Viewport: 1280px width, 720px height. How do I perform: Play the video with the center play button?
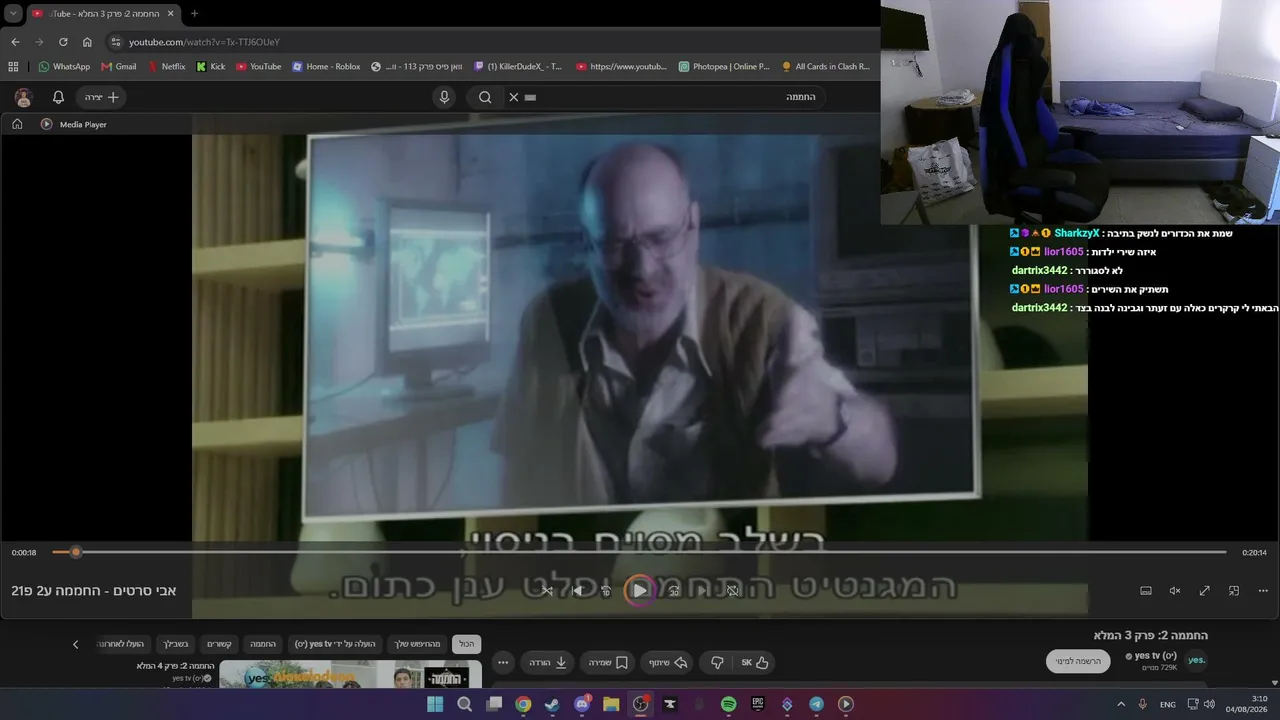(x=639, y=590)
